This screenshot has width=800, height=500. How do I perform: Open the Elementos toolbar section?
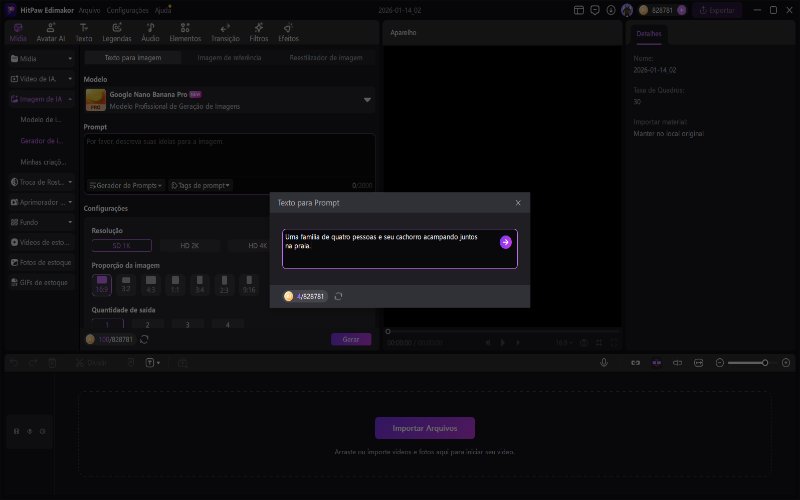point(185,32)
